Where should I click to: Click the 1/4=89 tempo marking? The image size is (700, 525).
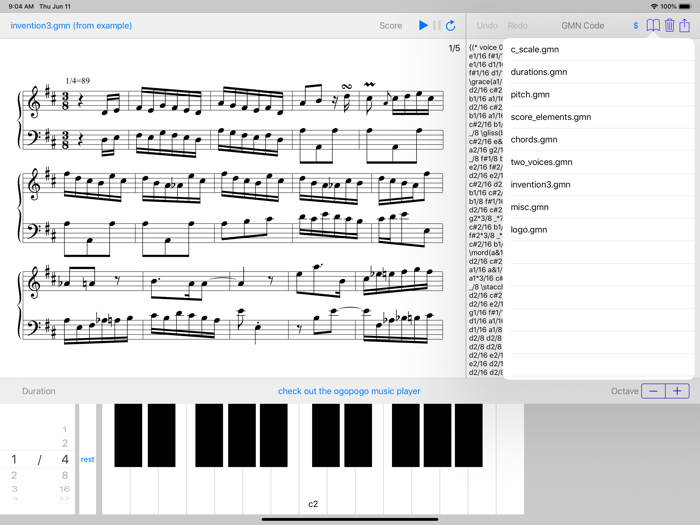pos(78,81)
